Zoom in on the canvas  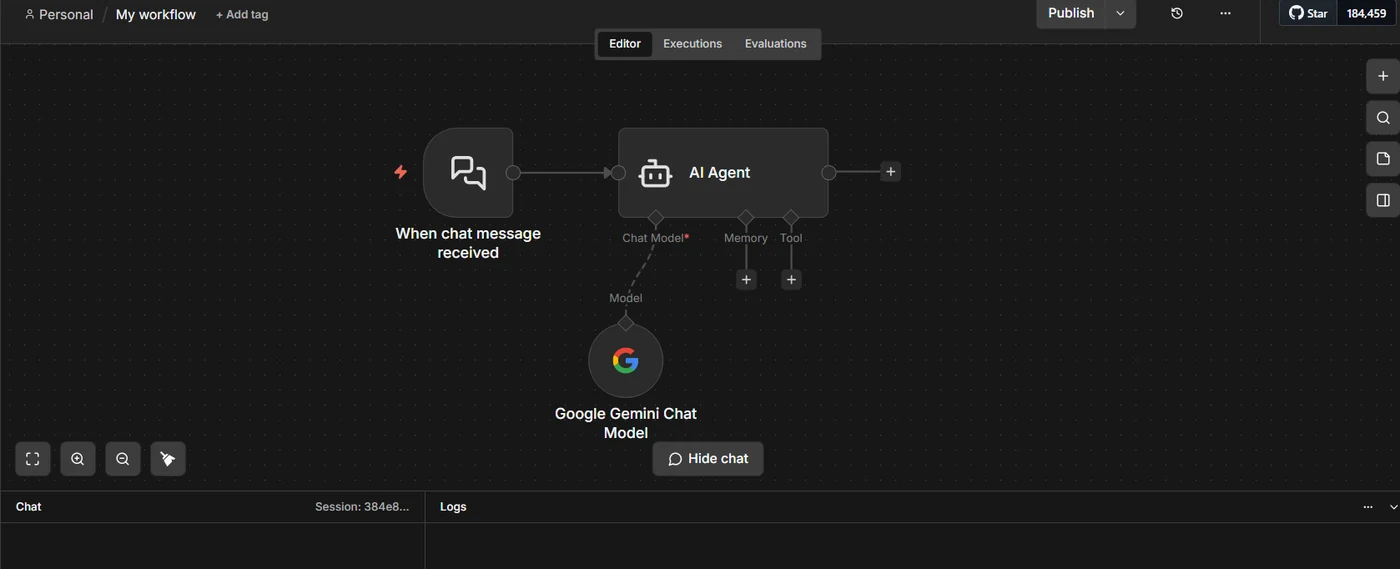[77, 459]
